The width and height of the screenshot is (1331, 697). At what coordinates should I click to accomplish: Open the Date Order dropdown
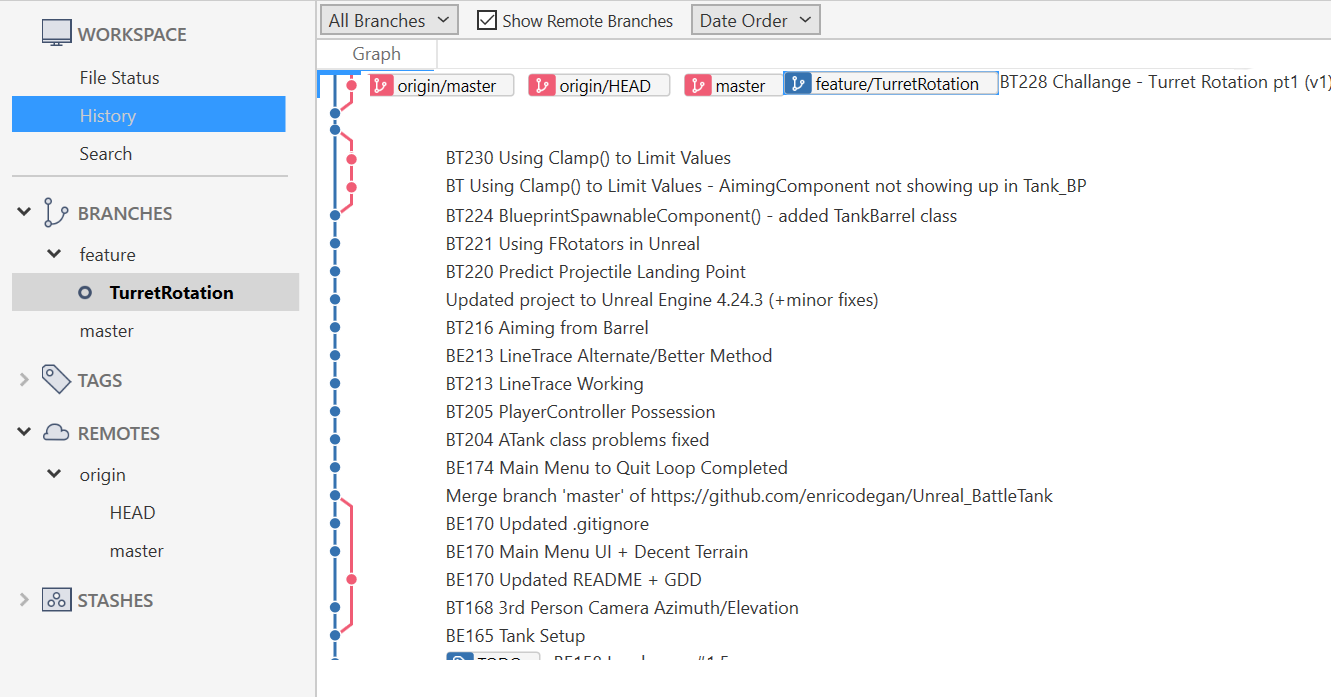(x=755, y=20)
